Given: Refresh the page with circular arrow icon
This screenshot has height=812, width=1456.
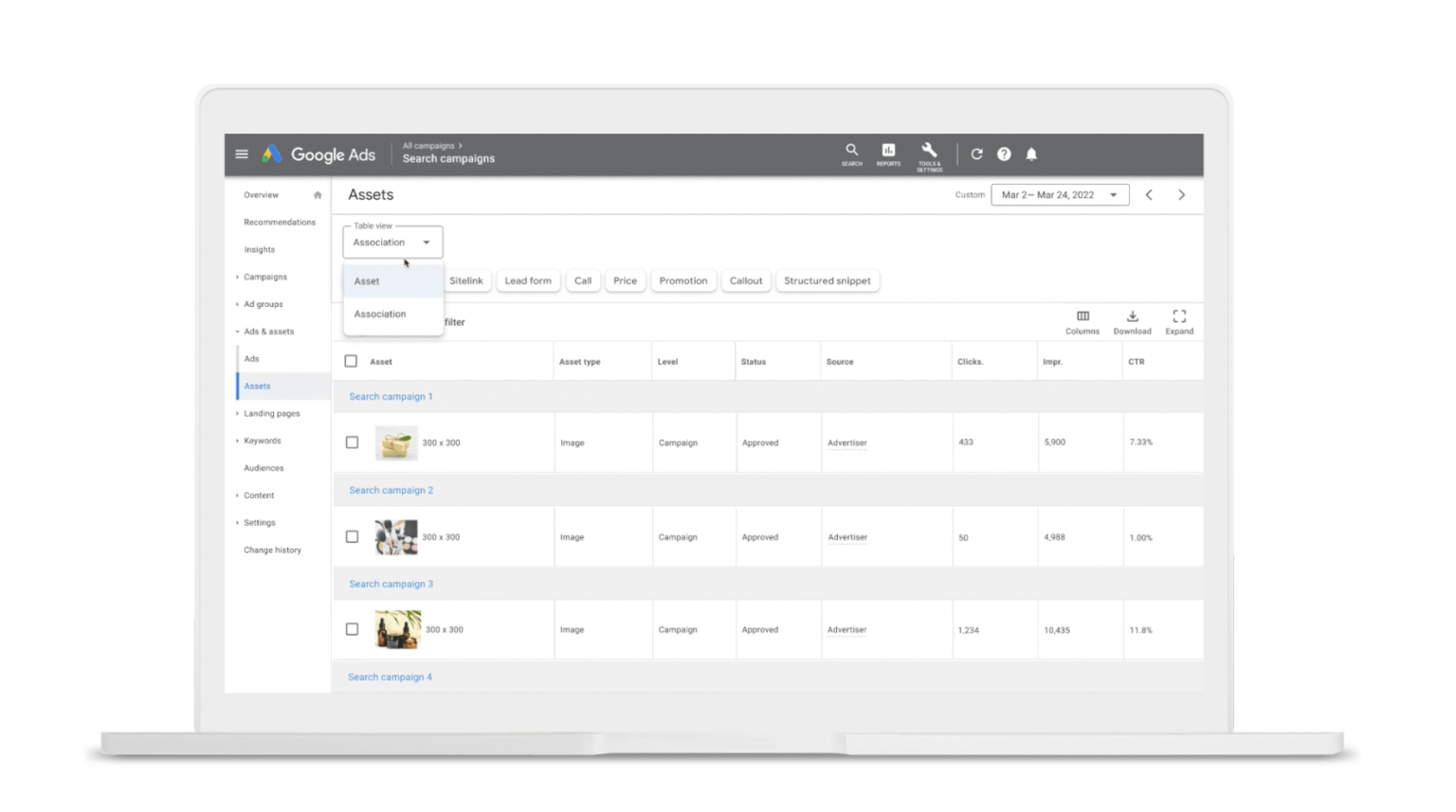Looking at the screenshot, I should [x=976, y=153].
